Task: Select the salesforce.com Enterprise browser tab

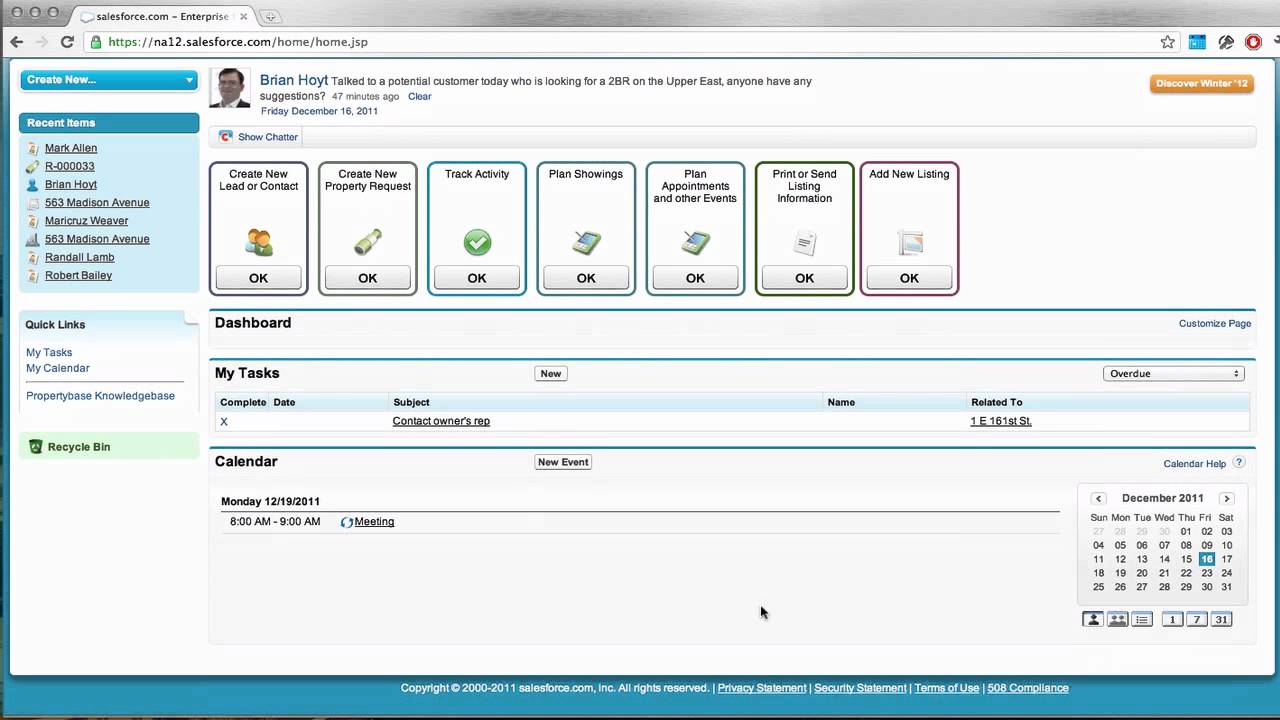Action: pos(165,16)
